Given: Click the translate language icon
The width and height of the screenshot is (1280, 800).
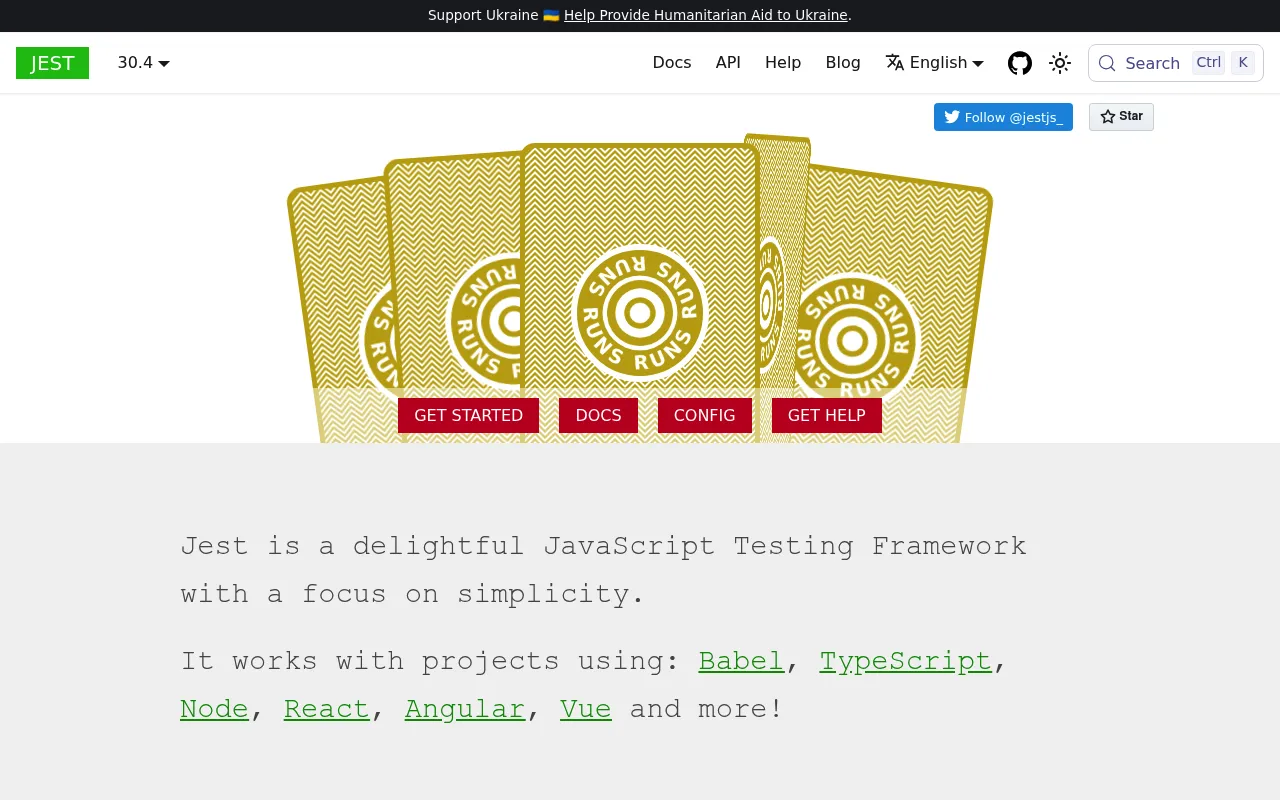Looking at the screenshot, I should [895, 62].
